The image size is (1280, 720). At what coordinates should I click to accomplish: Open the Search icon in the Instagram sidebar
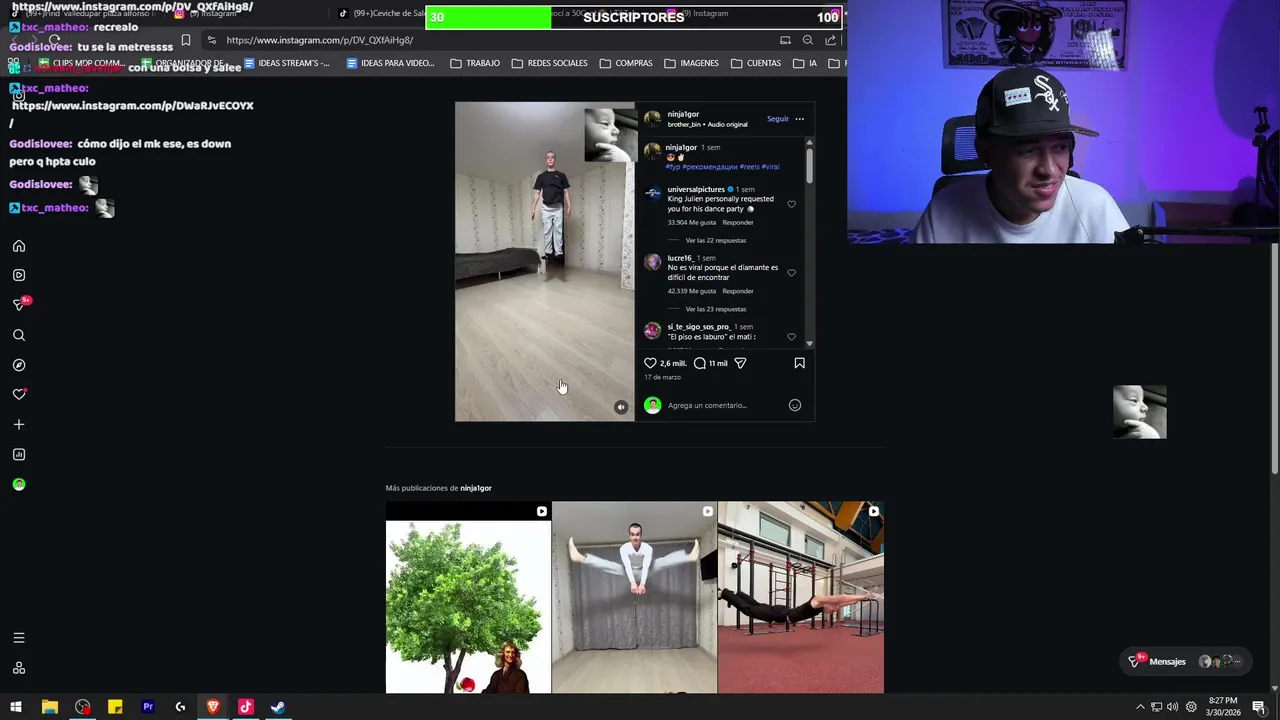click(x=19, y=335)
